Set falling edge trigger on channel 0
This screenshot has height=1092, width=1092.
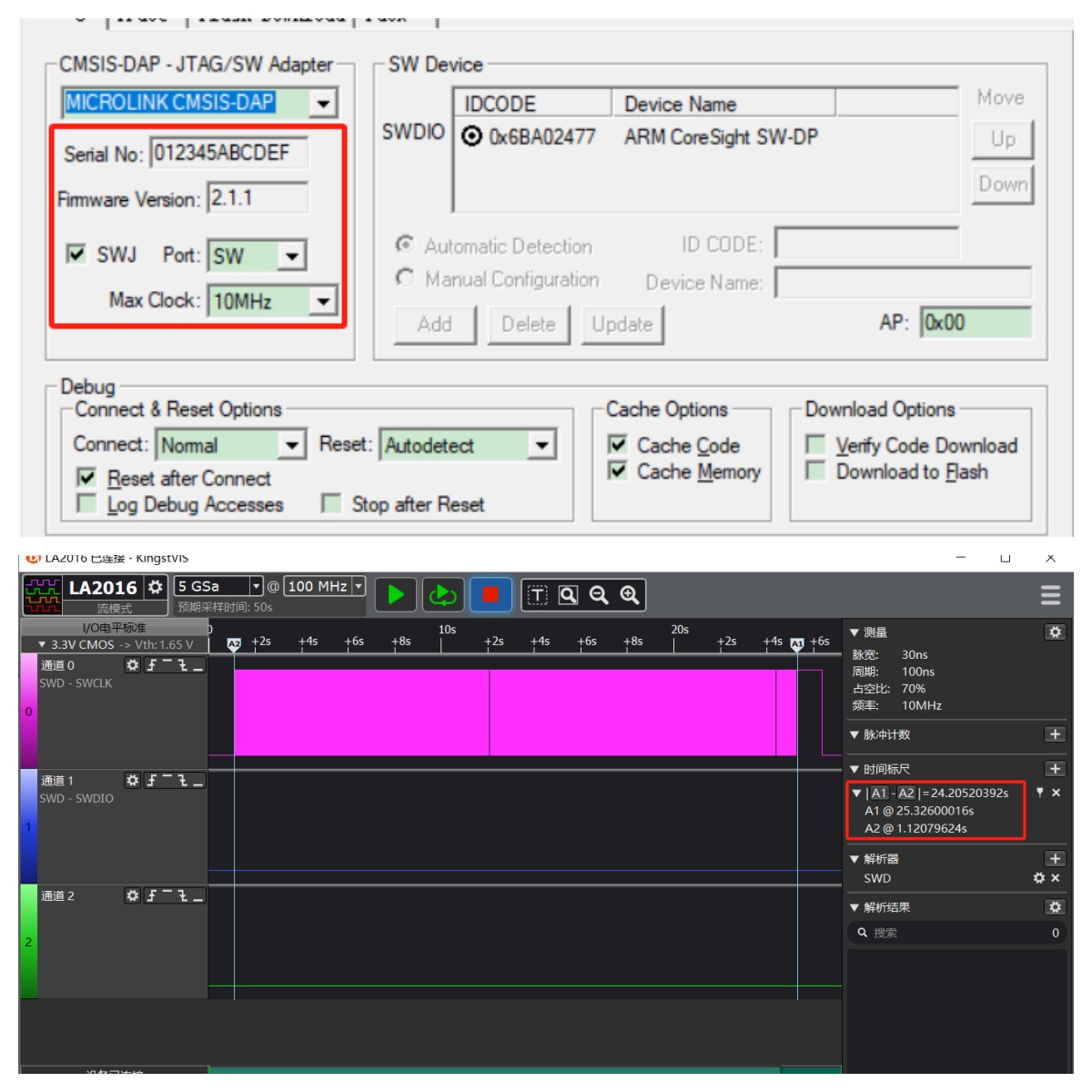pyautogui.click(x=183, y=665)
